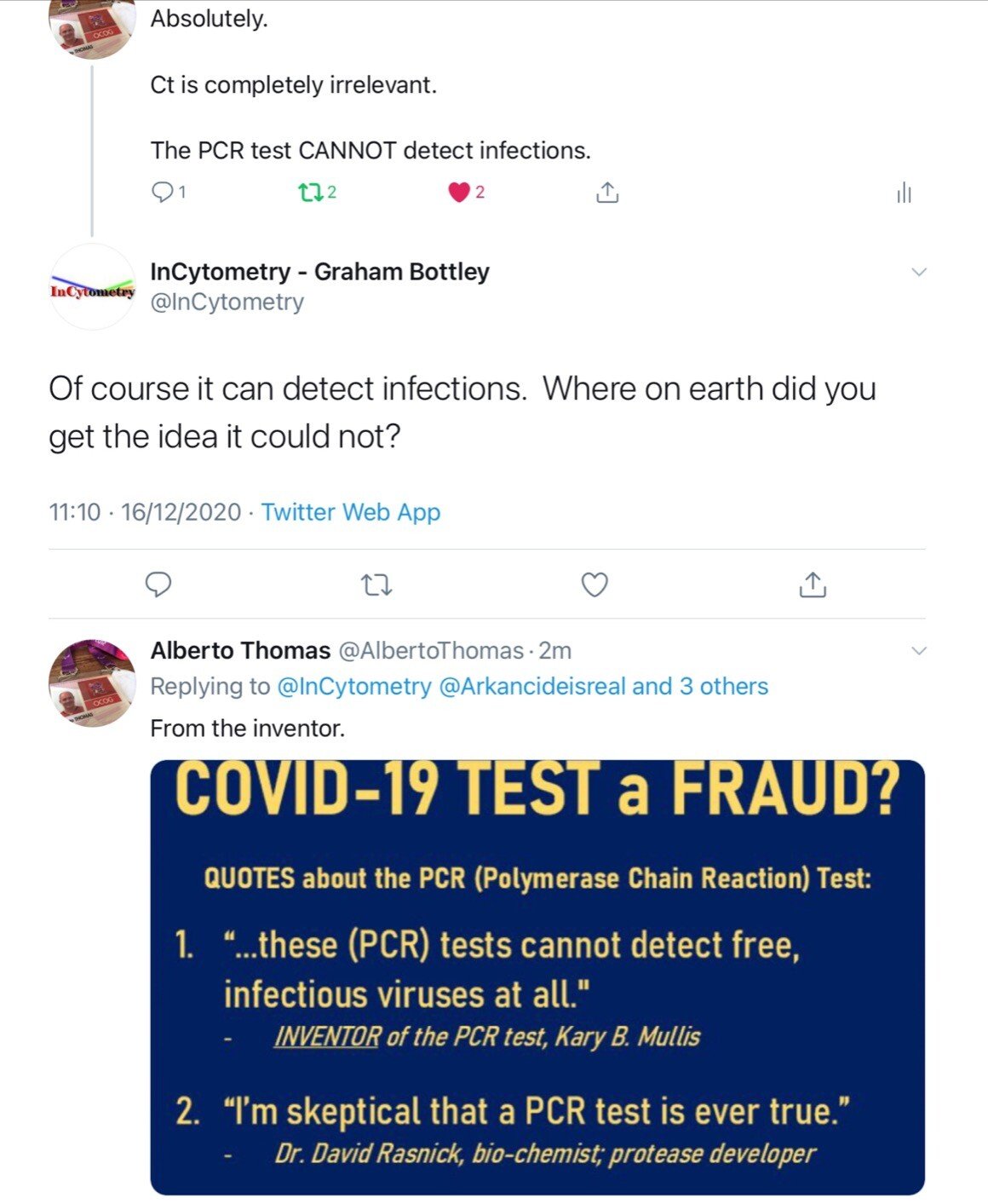Retweet the top PCR test tweet

[309, 193]
